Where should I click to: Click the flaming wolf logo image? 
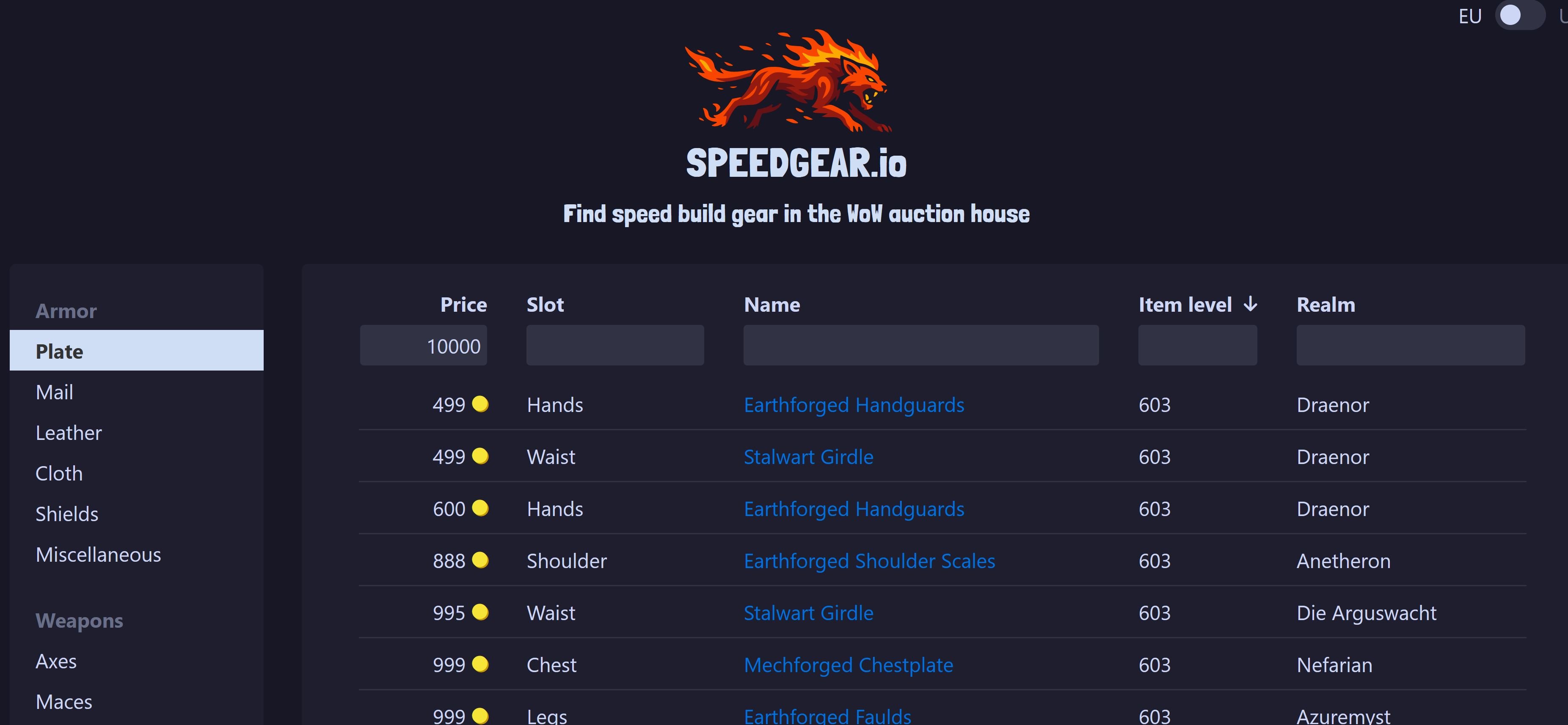pyautogui.click(x=788, y=80)
